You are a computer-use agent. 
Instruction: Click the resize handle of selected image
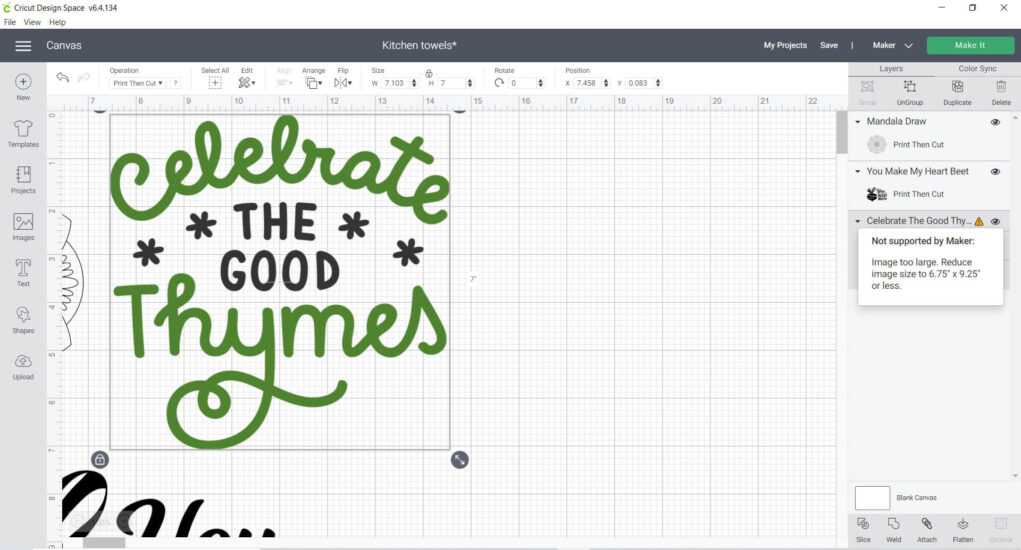pos(460,460)
